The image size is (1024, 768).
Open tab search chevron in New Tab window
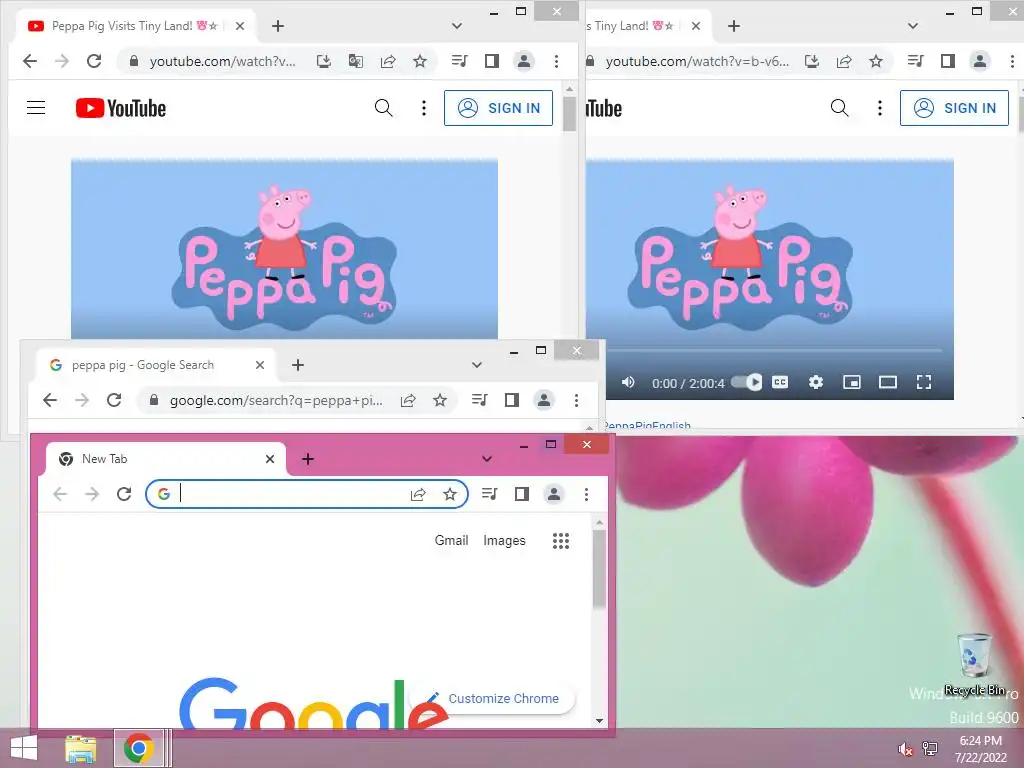[487, 459]
